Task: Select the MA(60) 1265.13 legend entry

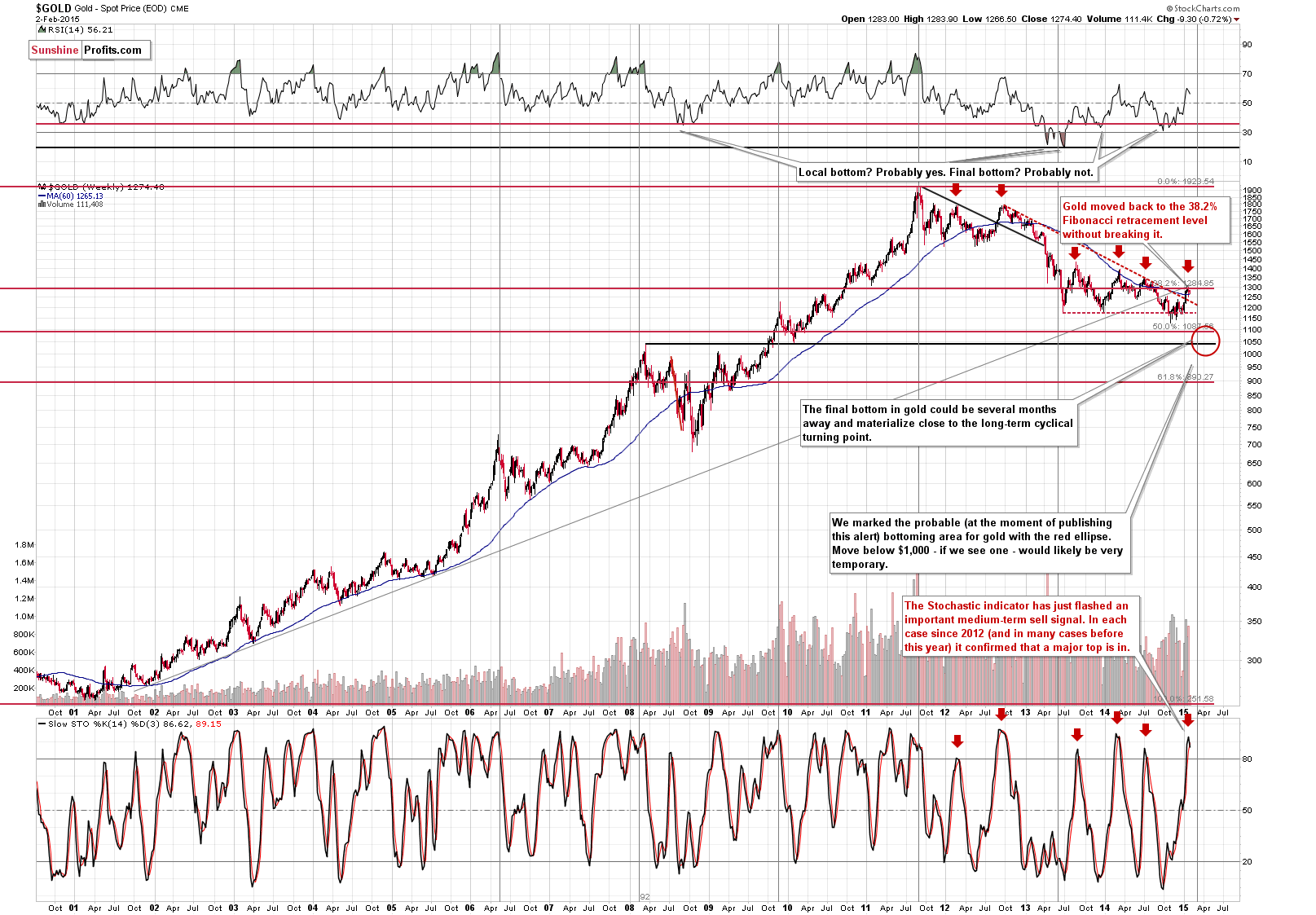Action: click(x=70, y=196)
